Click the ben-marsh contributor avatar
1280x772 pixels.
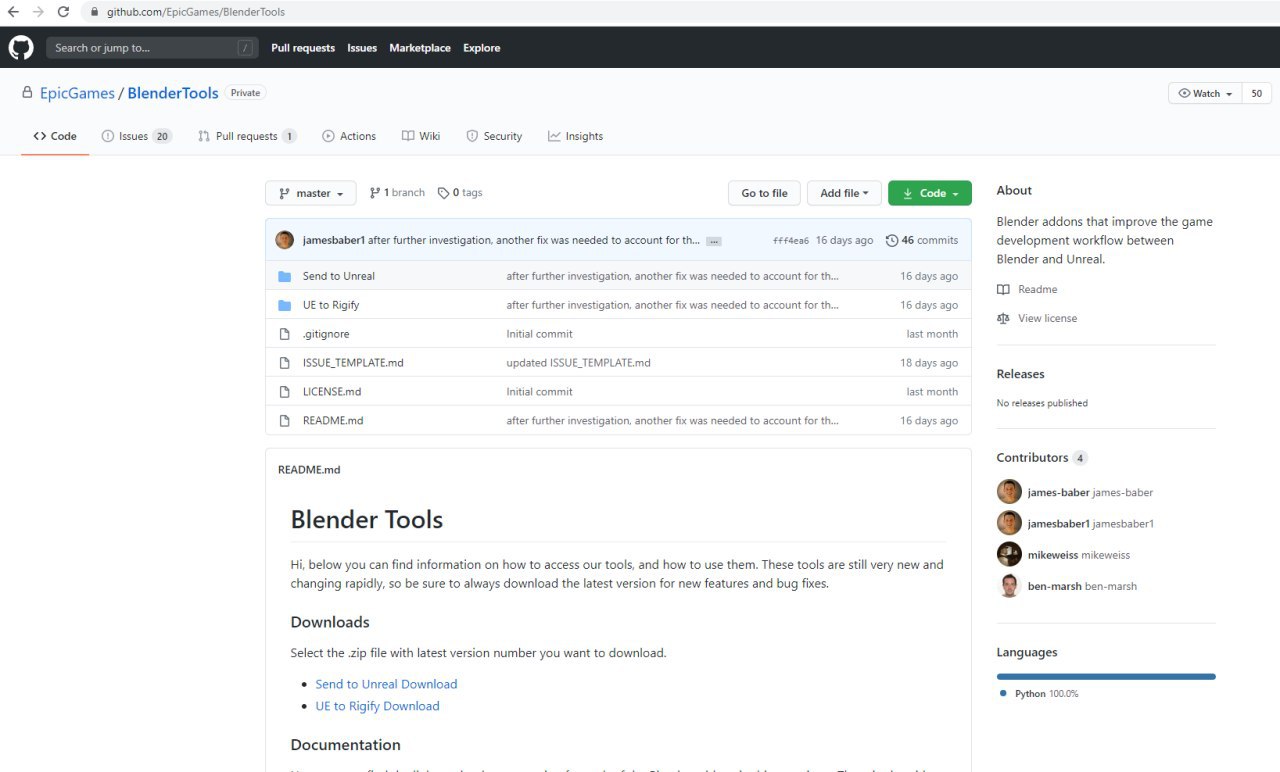pos(1009,586)
